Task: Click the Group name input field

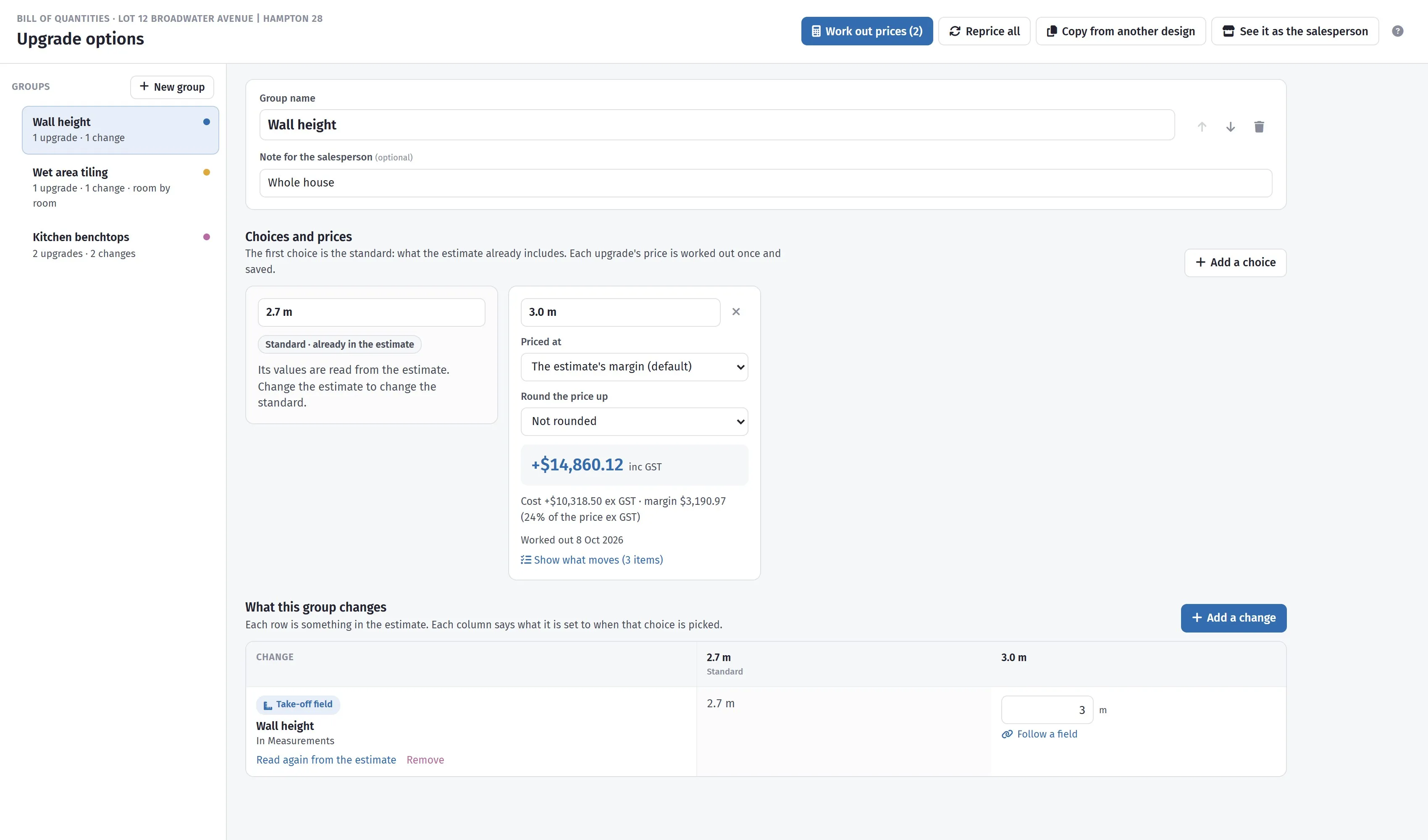Action: pyautogui.click(x=717, y=125)
